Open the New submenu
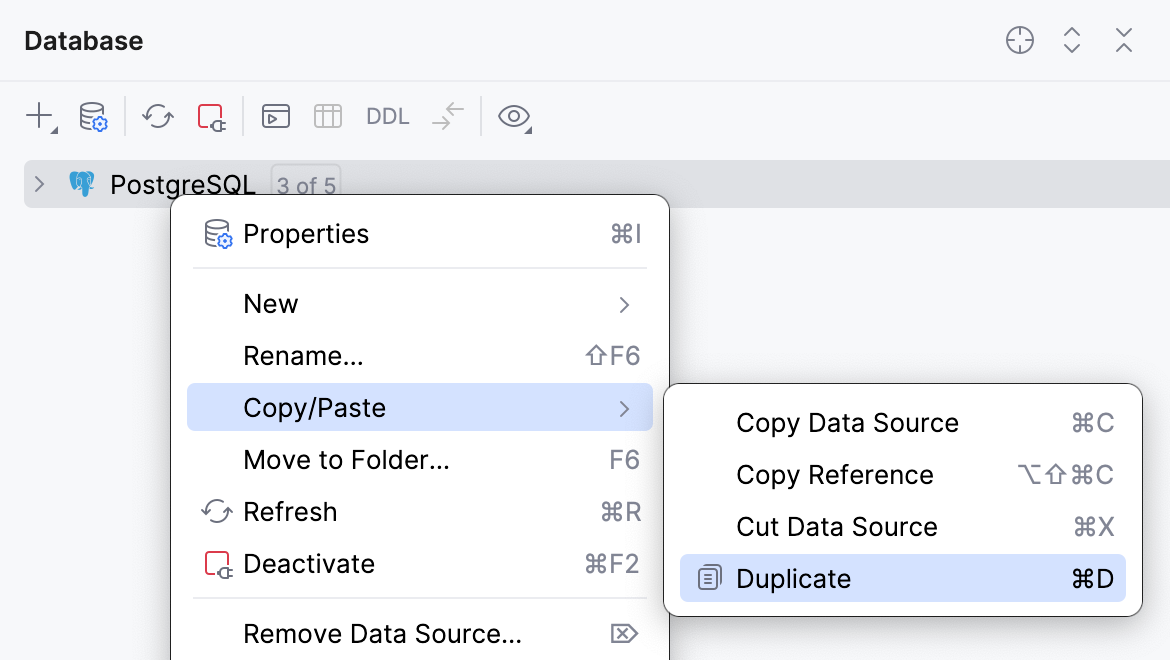1170x660 pixels. [270, 303]
